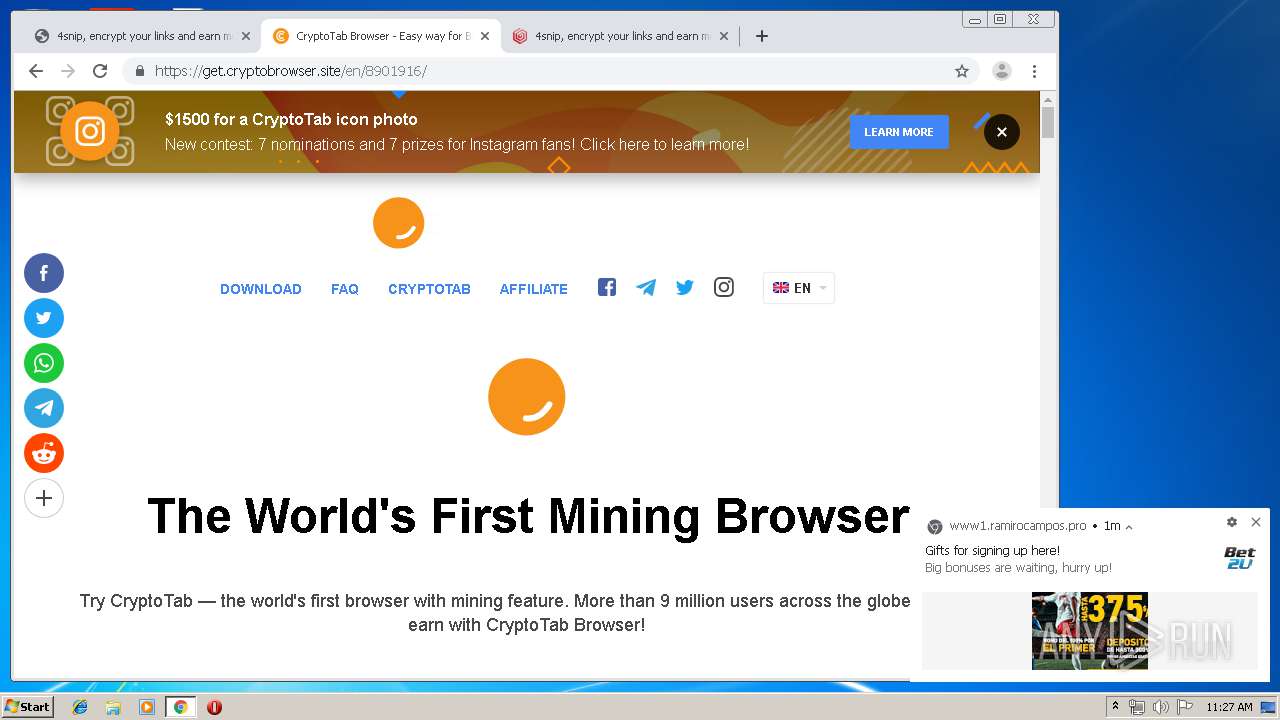This screenshot has height=720, width=1280.
Task: Open Windows Explorer folder from taskbar
Action: 113,707
